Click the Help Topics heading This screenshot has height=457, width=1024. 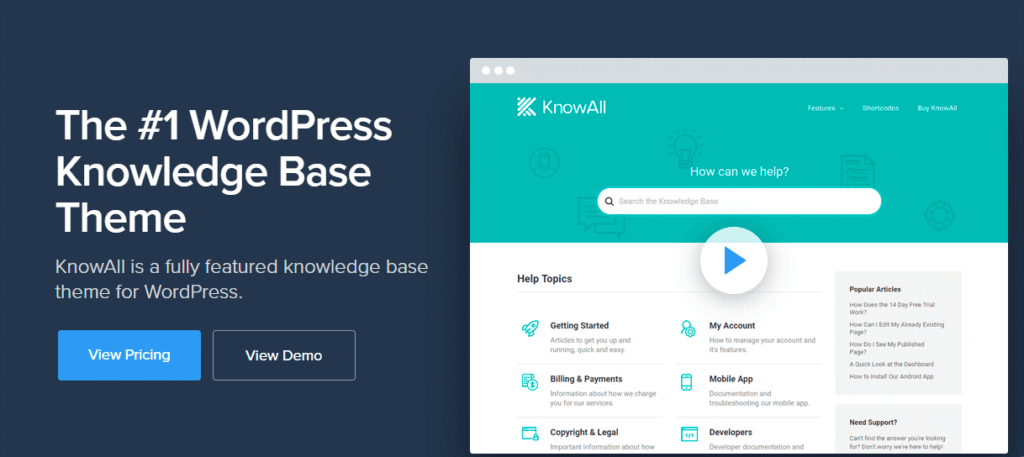(x=545, y=279)
